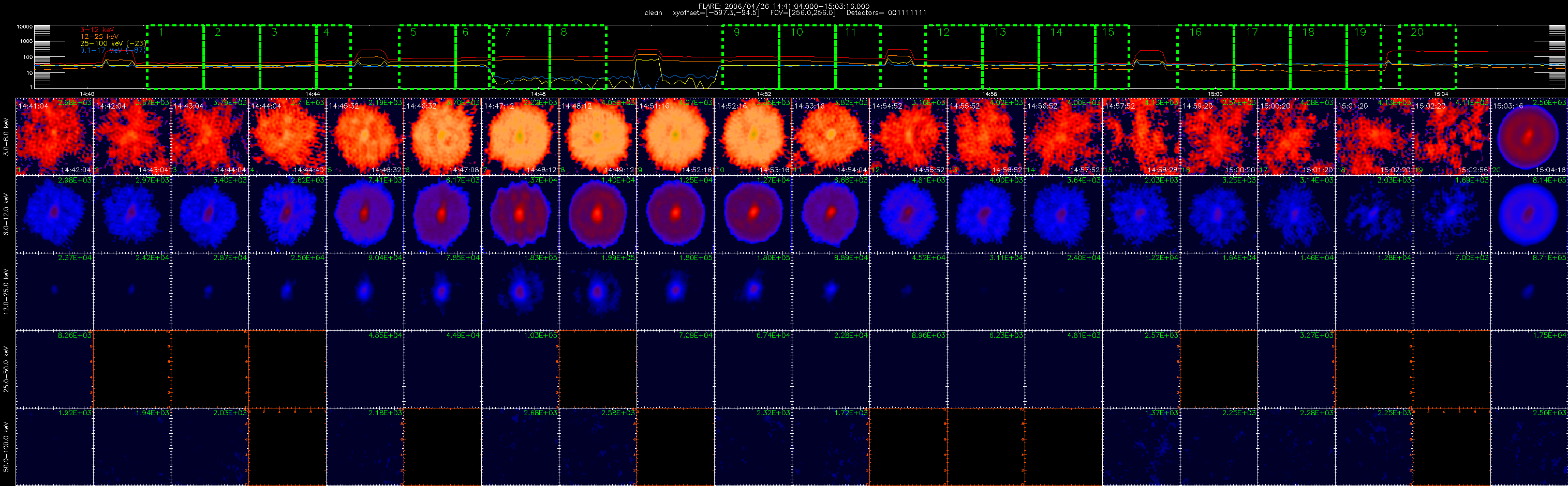Select interval 20 box on the light curve
This screenshot has height=486, width=1568.
pos(1427,57)
